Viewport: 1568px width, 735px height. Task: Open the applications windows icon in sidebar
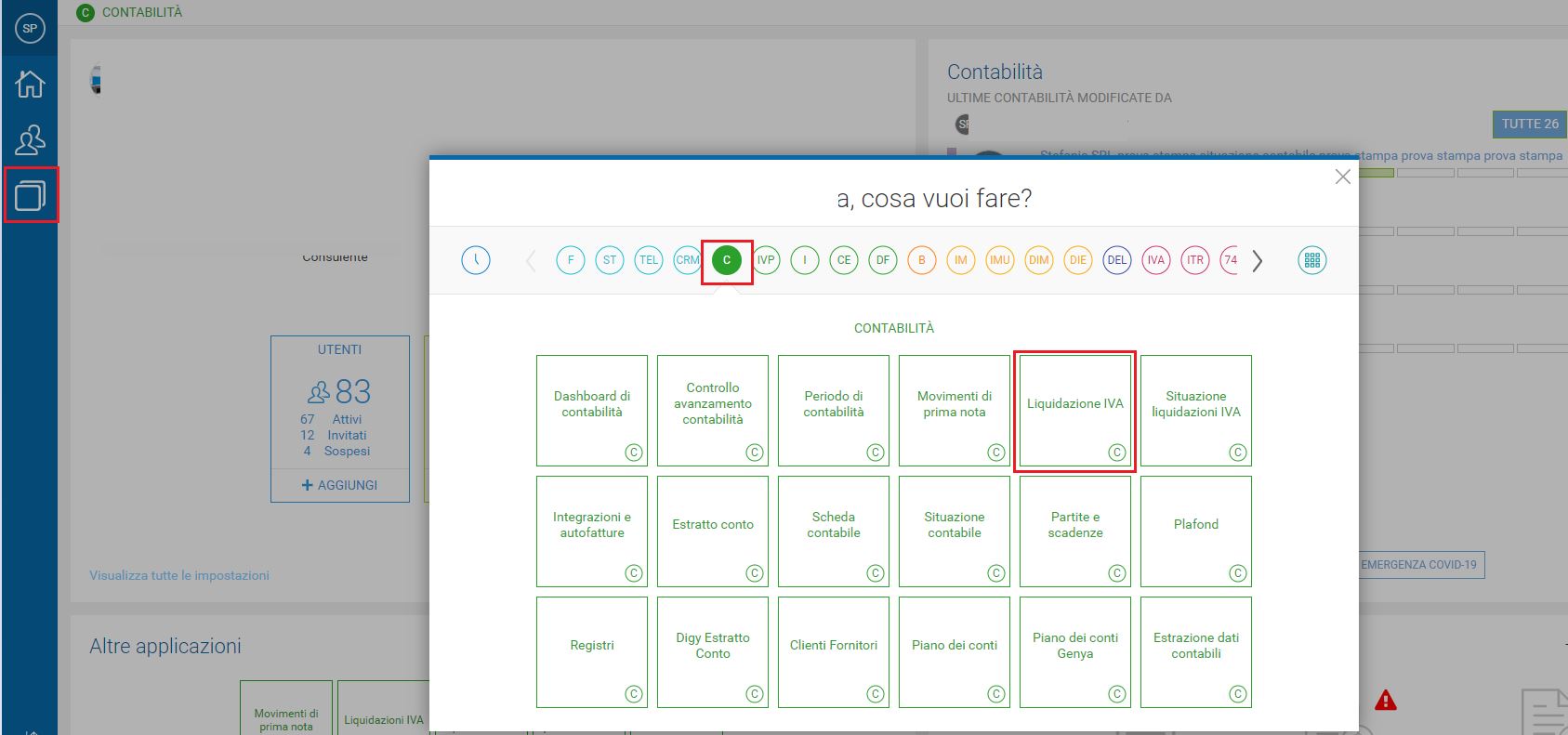tap(30, 195)
